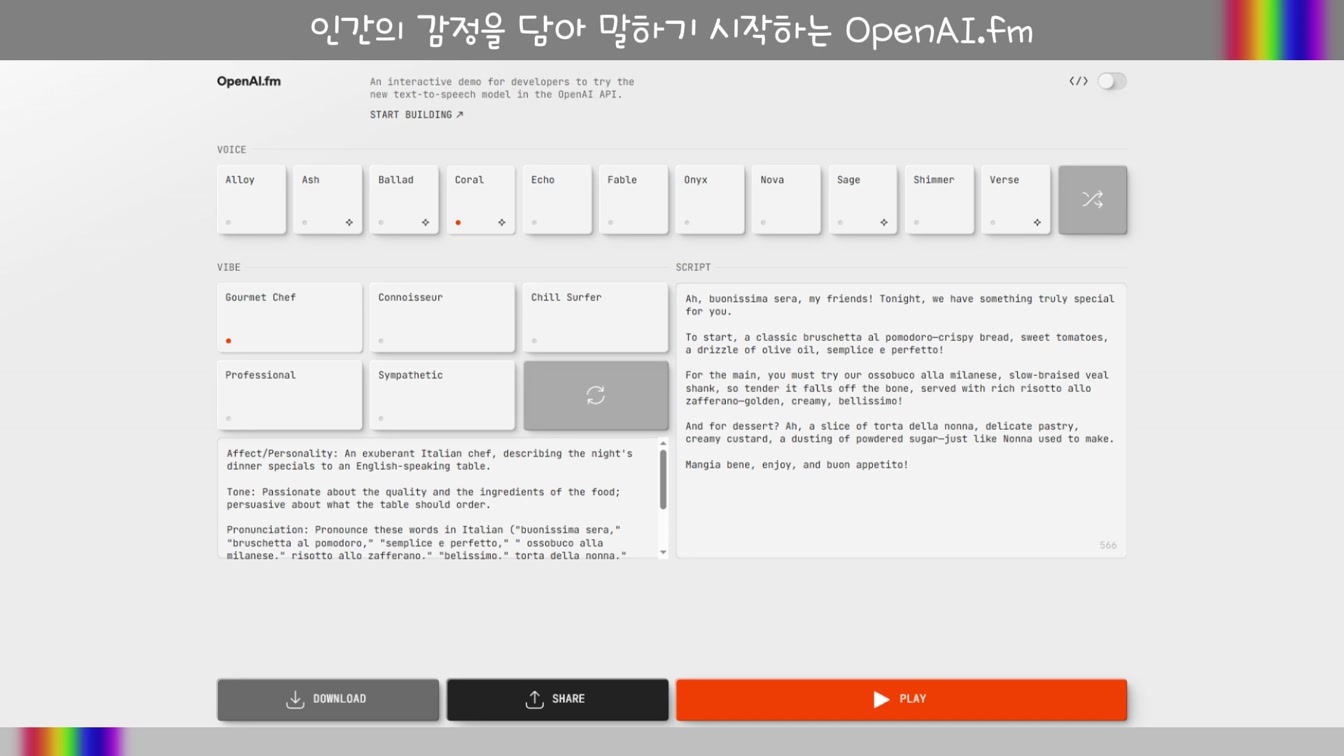Select the Shimmer voice
The image size is (1344, 756).
tap(939, 200)
